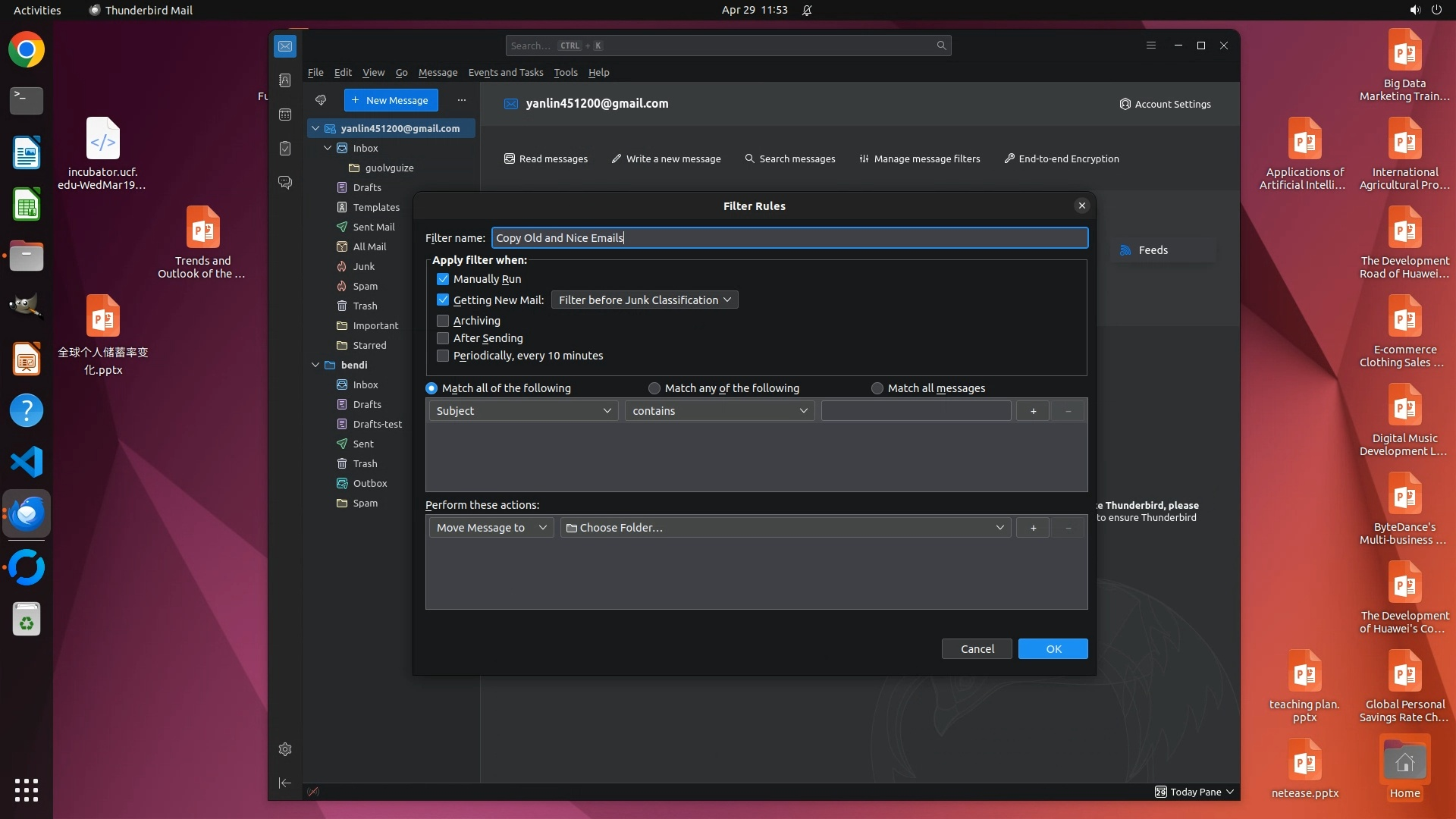Click the Get Messages cloud icon
The height and width of the screenshot is (819, 1456).
tap(321, 100)
